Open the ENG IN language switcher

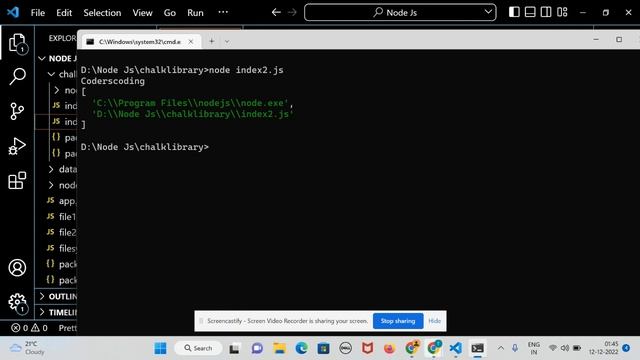coord(533,348)
